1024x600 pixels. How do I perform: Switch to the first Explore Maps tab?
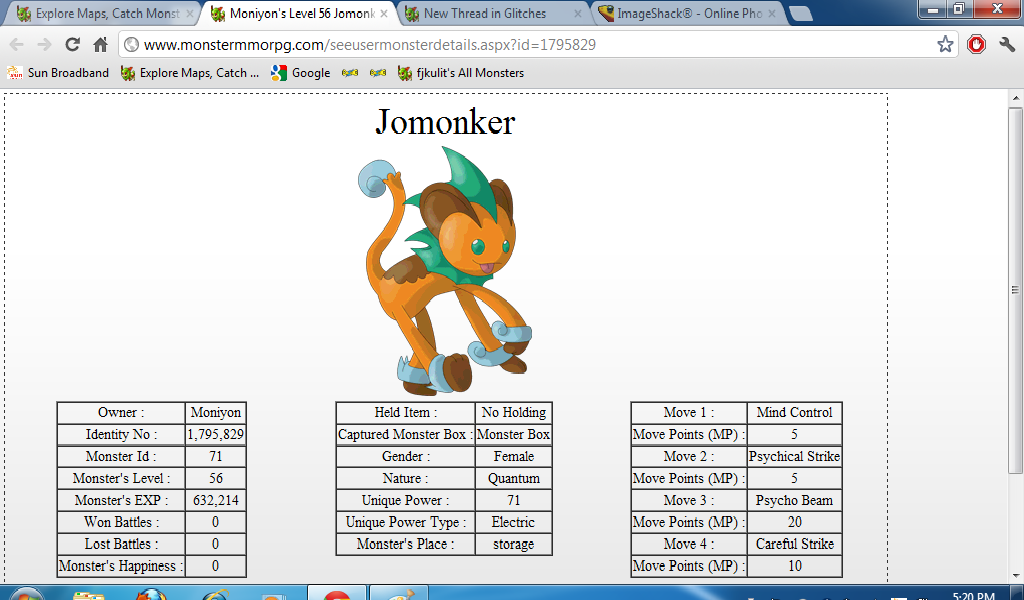point(98,14)
